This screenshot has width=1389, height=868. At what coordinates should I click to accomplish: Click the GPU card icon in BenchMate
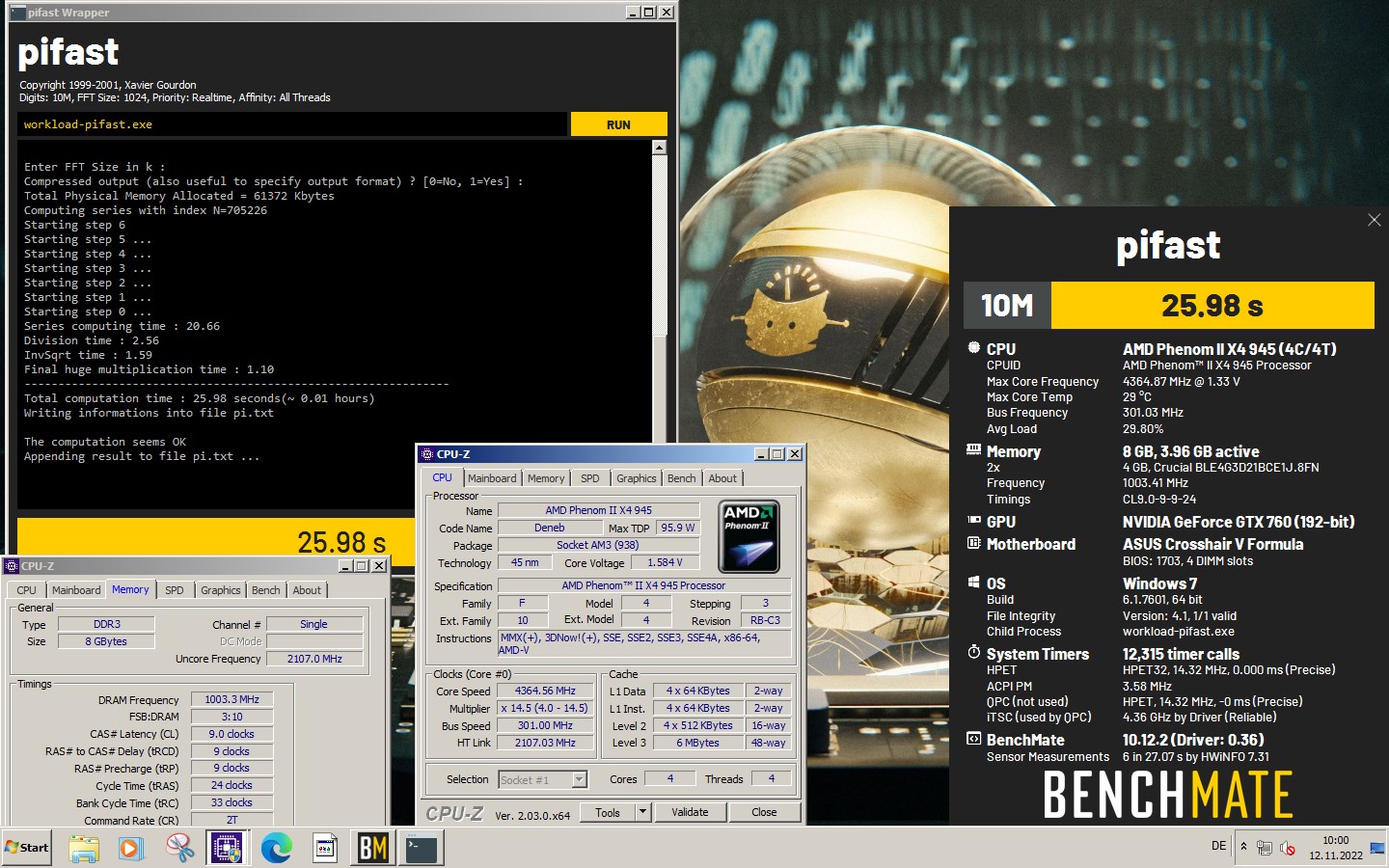[x=973, y=521]
